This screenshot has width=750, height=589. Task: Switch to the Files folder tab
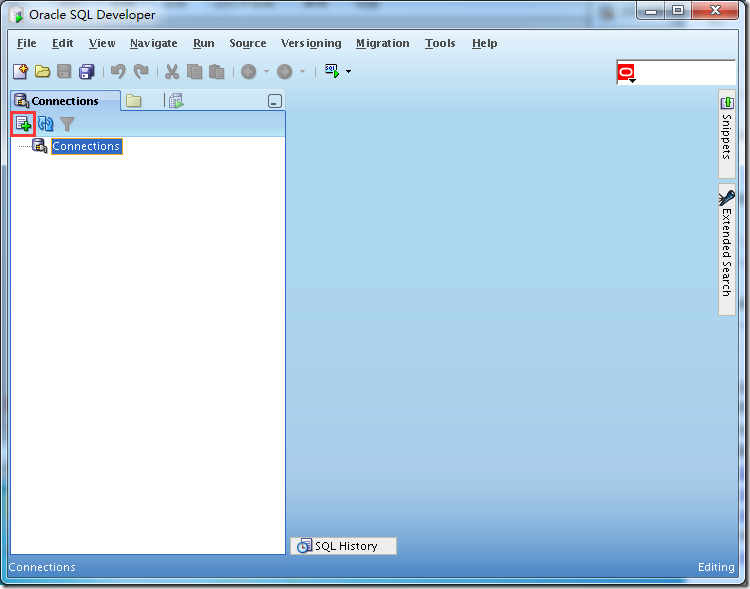[134, 101]
